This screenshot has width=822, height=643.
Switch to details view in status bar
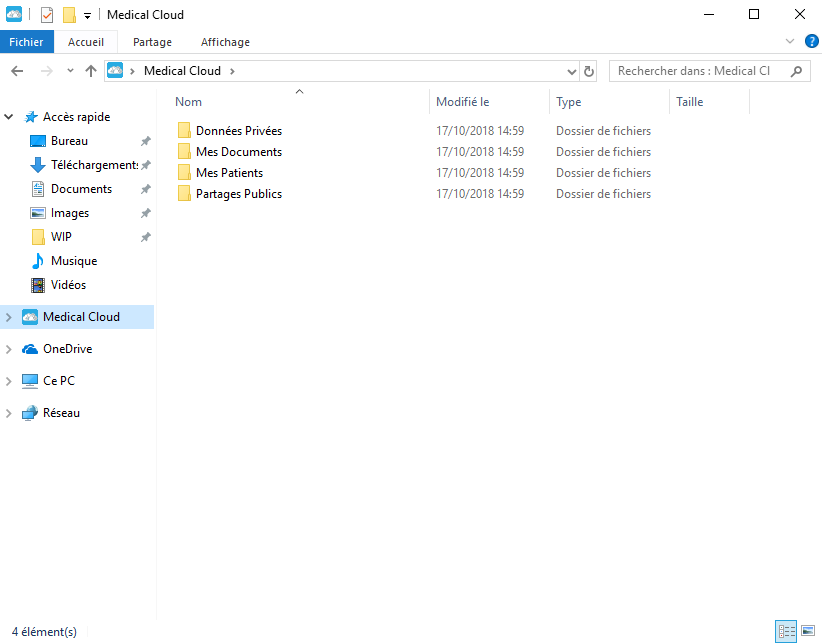(786, 631)
